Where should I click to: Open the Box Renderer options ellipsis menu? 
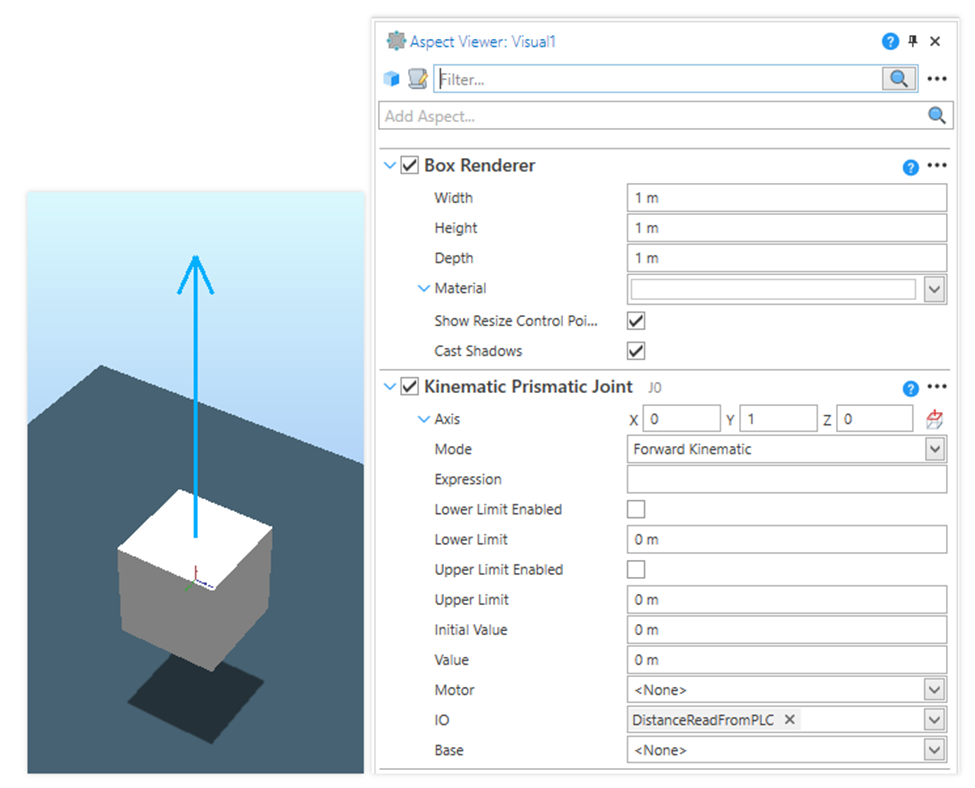(937, 167)
